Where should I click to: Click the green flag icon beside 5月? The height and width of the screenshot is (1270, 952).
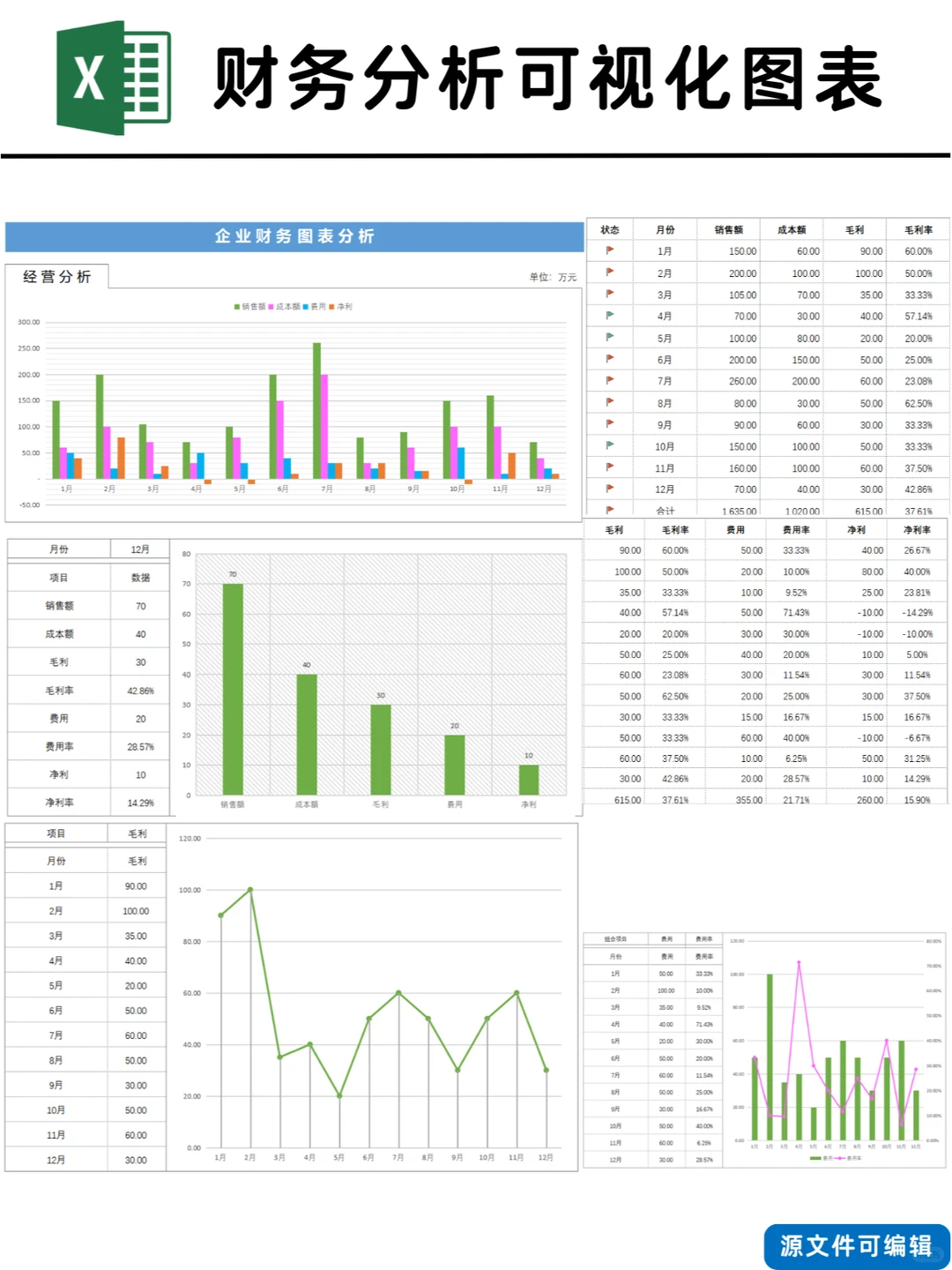pyautogui.click(x=611, y=338)
